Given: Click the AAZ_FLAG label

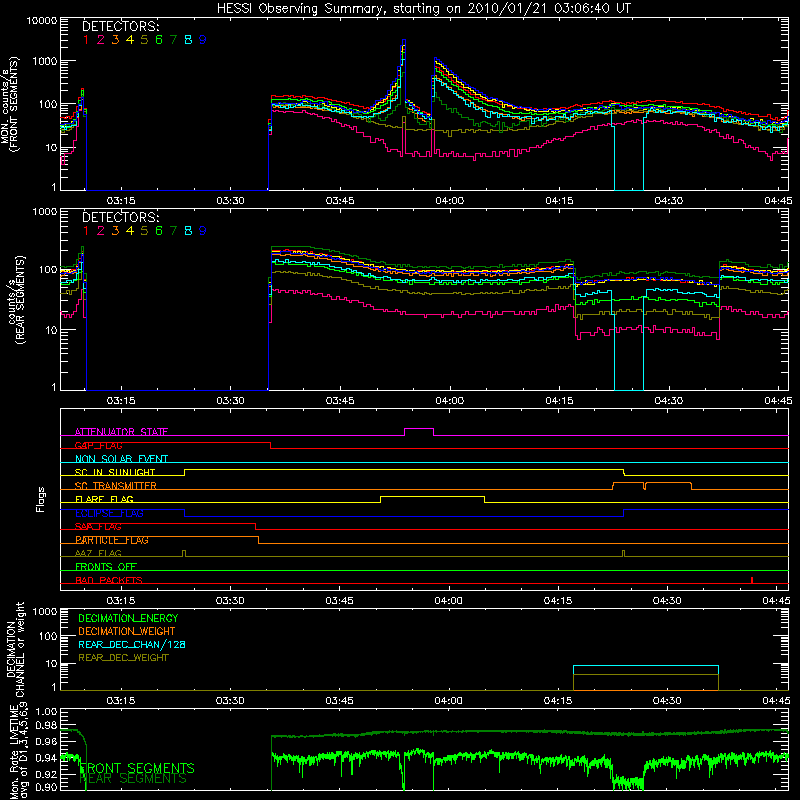Looking at the screenshot, I should pos(98,553).
